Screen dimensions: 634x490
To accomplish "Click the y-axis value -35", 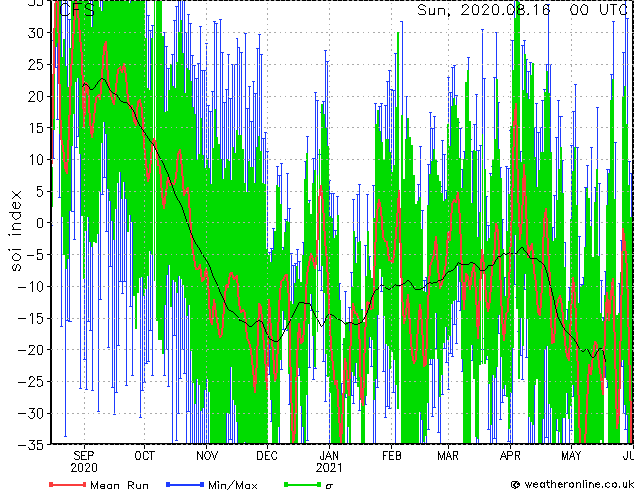I will (x=31, y=445).
